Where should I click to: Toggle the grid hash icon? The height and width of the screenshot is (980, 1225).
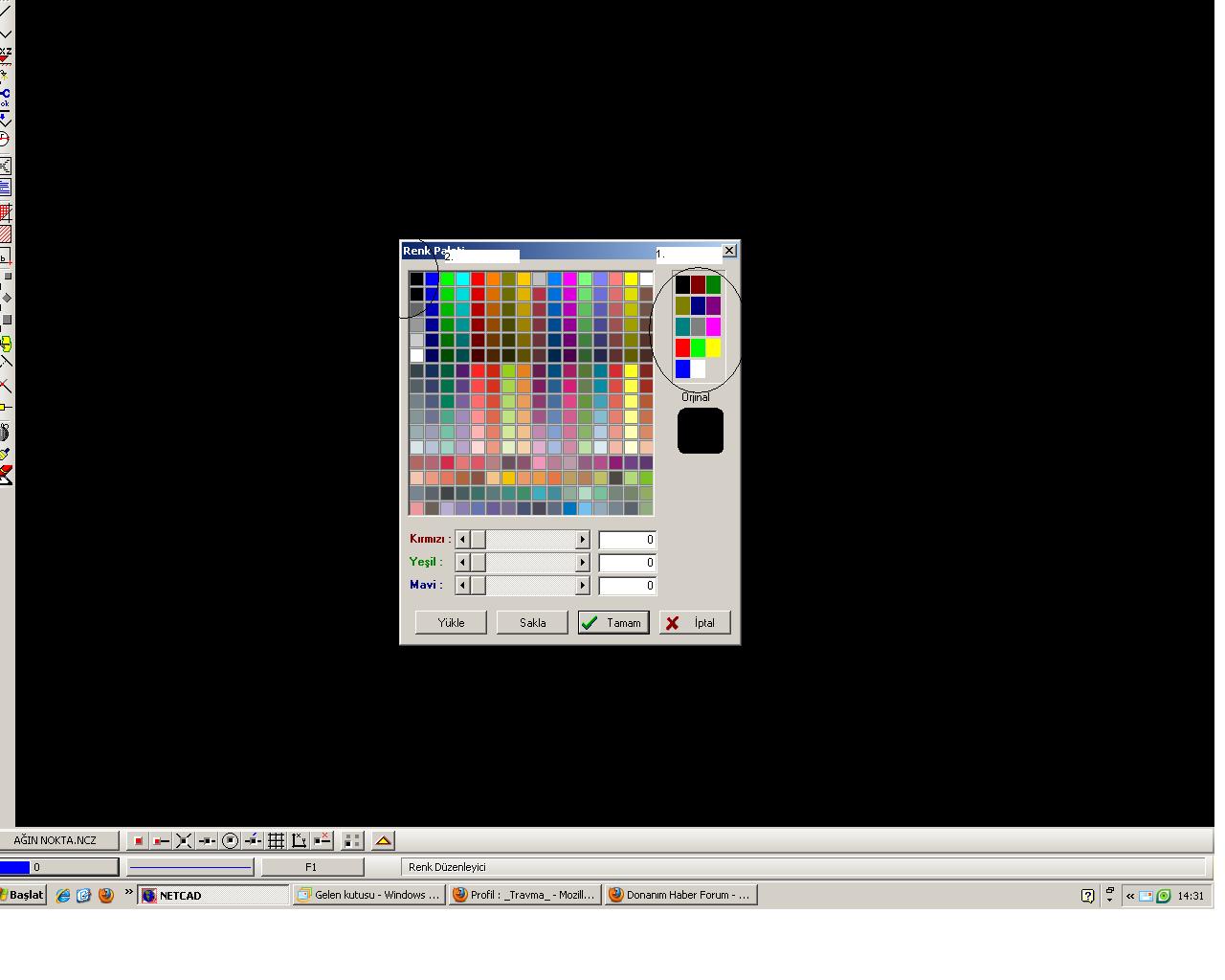(x=276, y=840)
